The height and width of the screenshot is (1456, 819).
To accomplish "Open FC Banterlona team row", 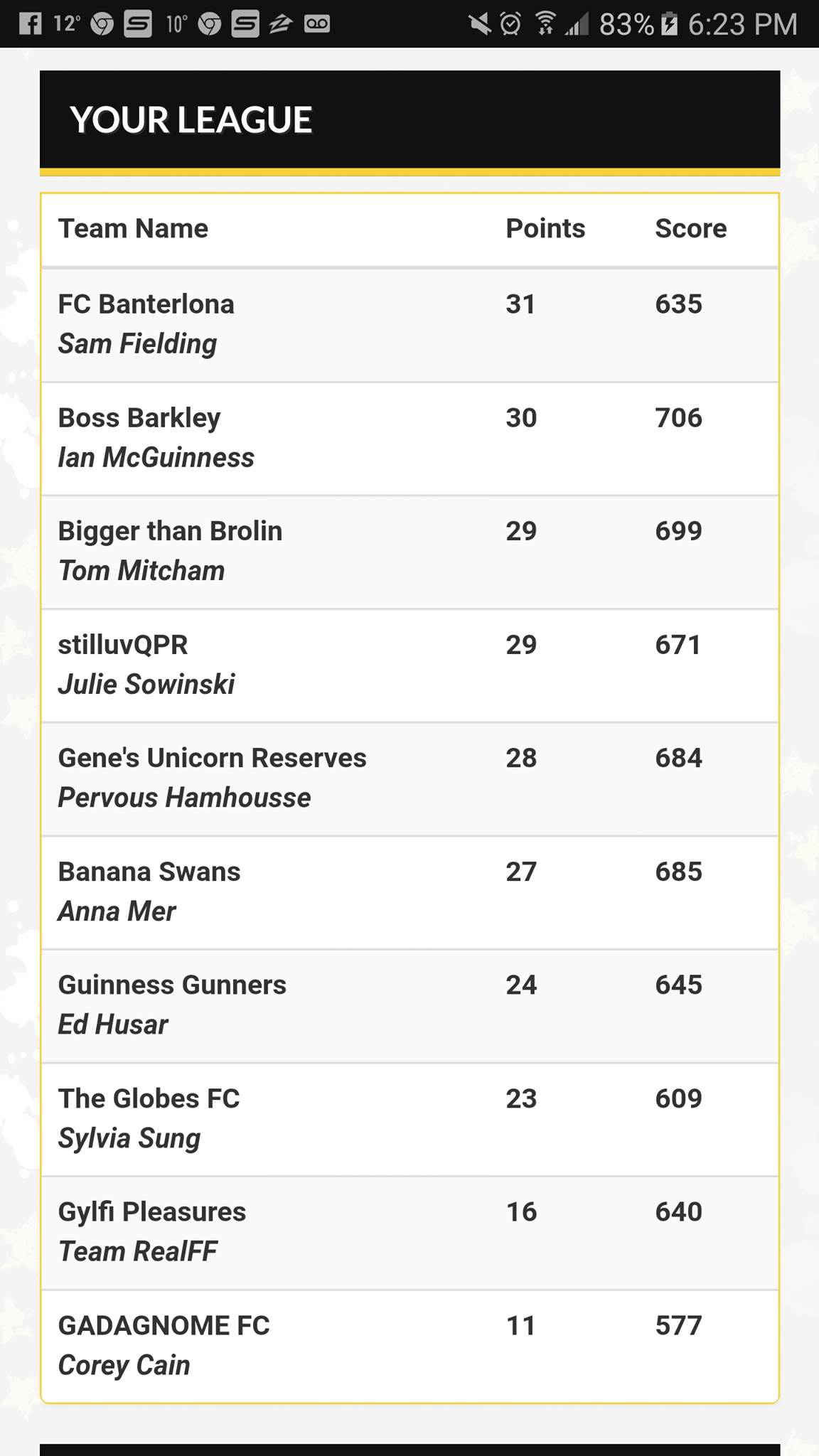I will [146, 304].
